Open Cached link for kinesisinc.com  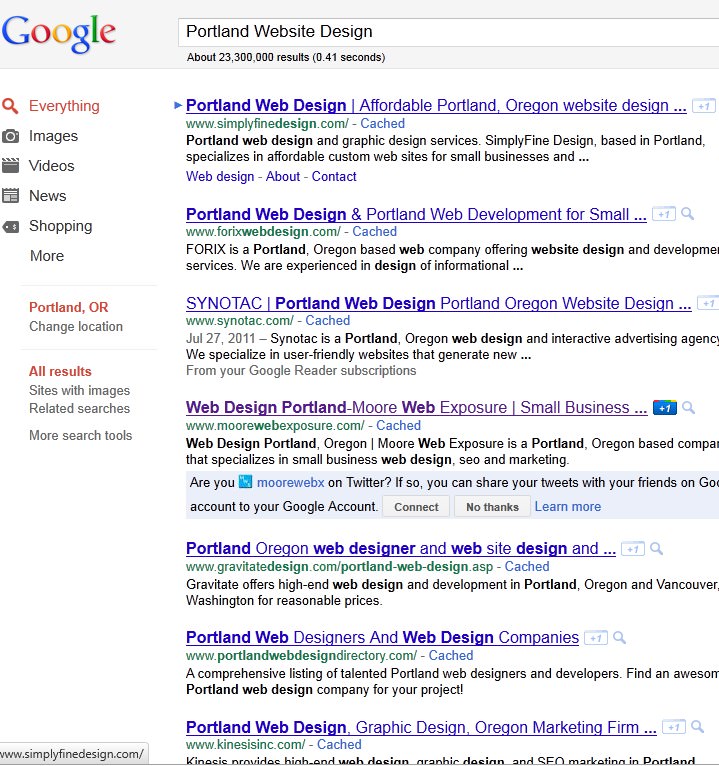339,745
